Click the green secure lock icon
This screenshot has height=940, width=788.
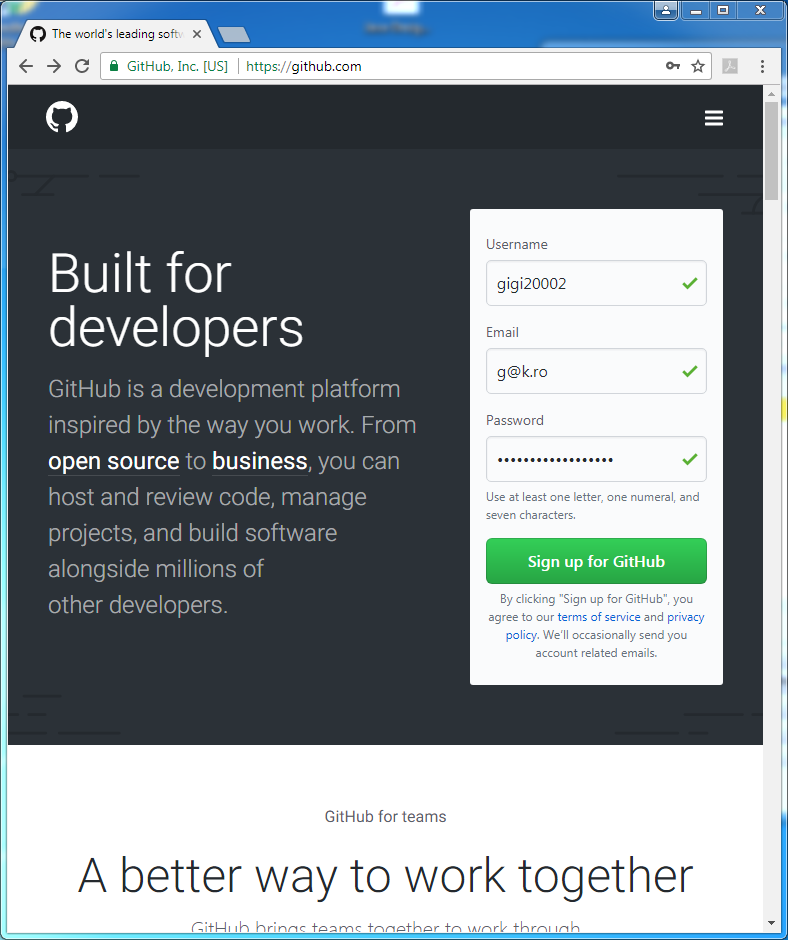[113, 66]
